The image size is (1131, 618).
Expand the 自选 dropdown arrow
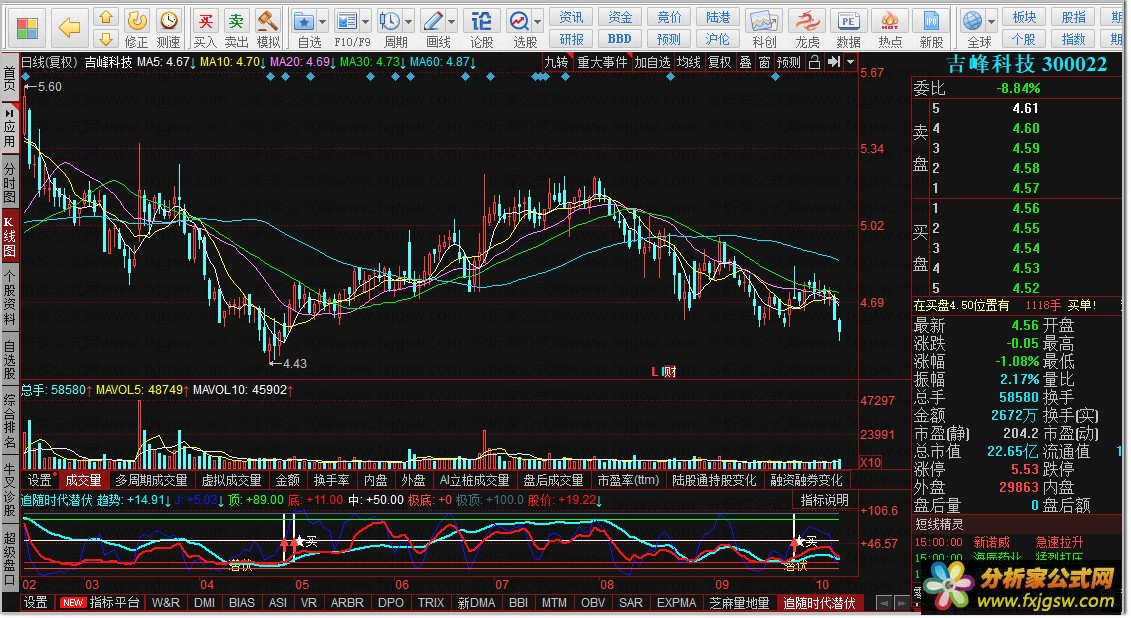pos(322,22)
